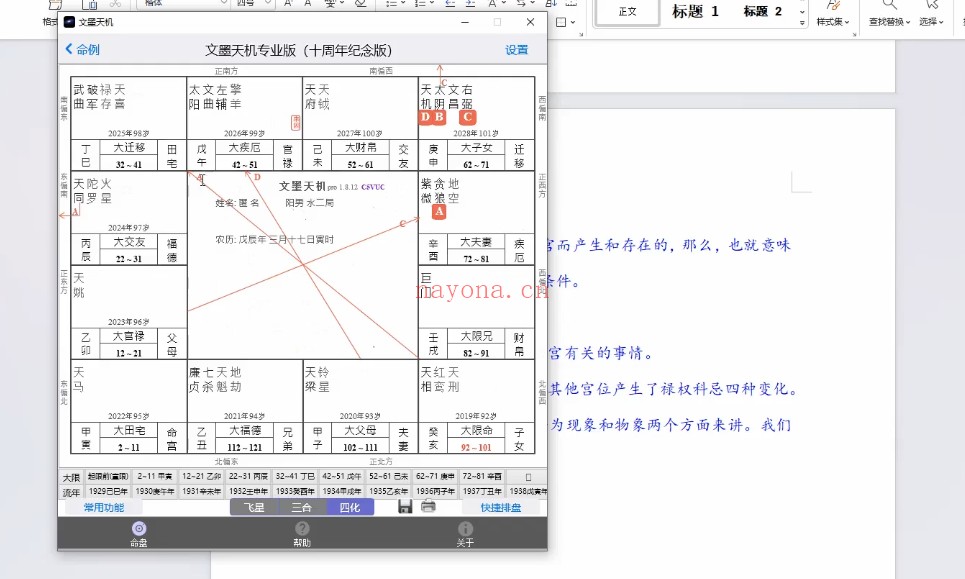Expand the Word styles gallery arrow
This screenshot has height=579, width=965.
coord(802,23)
